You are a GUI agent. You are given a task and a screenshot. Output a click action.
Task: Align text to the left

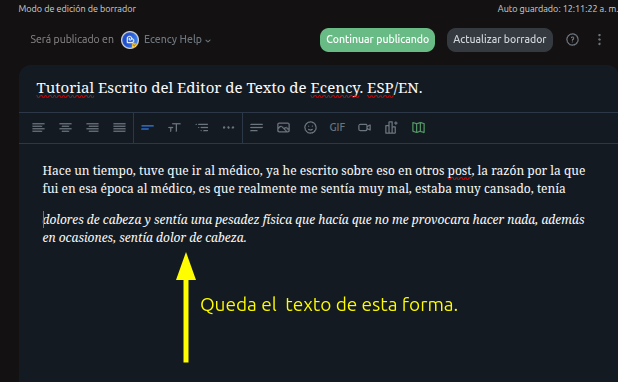[38, 128]
